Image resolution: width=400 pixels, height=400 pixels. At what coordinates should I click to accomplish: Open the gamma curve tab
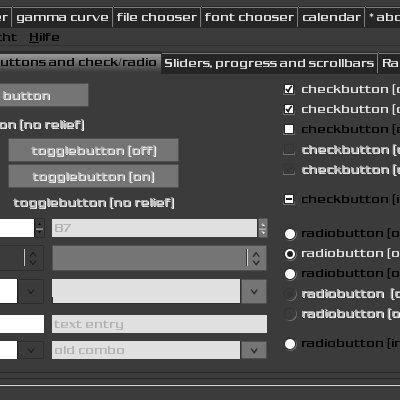[62, 17]
